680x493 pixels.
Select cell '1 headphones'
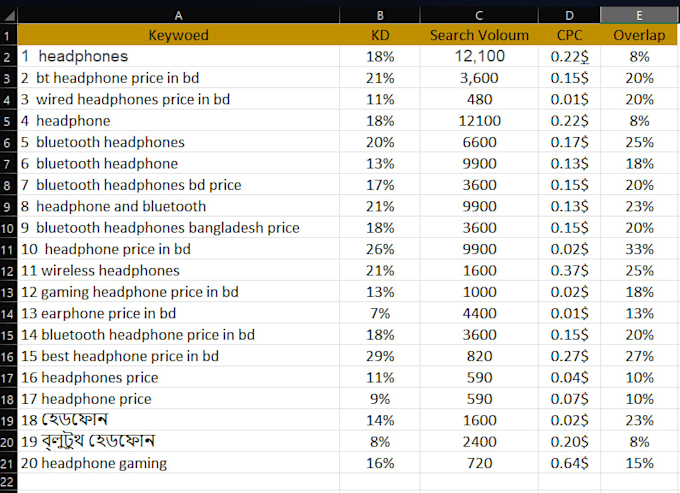click(x=178, y=56)
